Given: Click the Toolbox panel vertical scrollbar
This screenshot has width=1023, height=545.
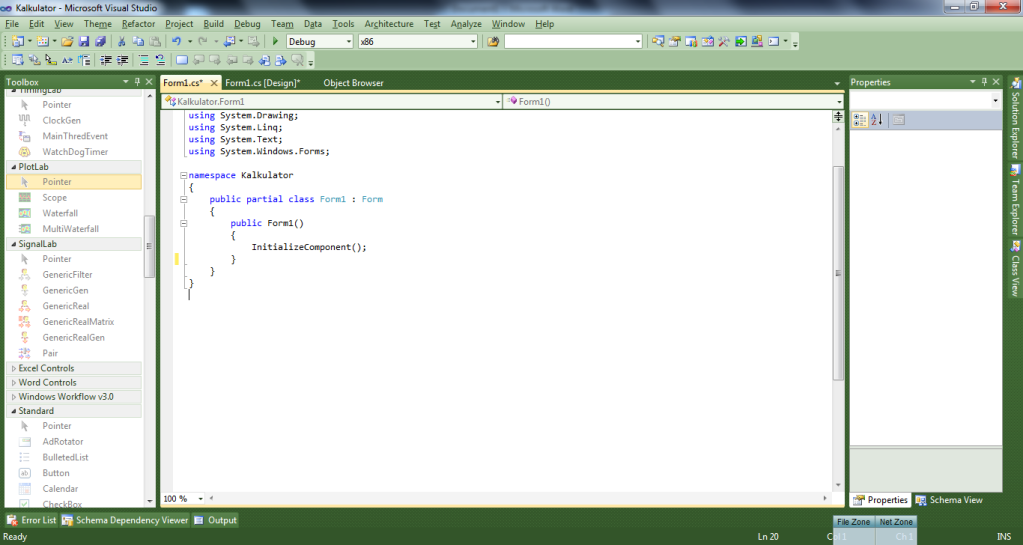Looking at the screenshot, I should (x=149, y=246).
